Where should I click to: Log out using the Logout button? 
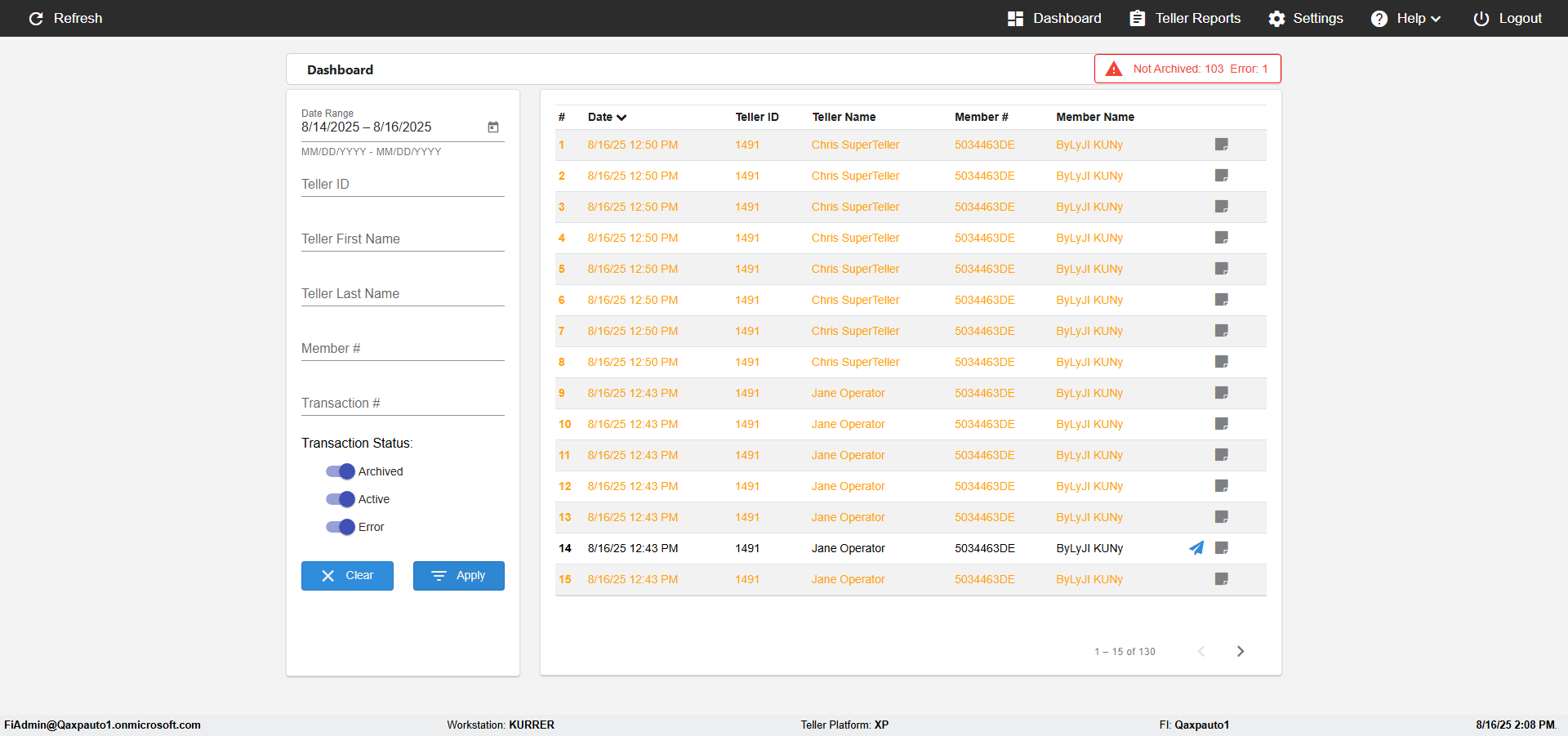(x=1508, y=19)
